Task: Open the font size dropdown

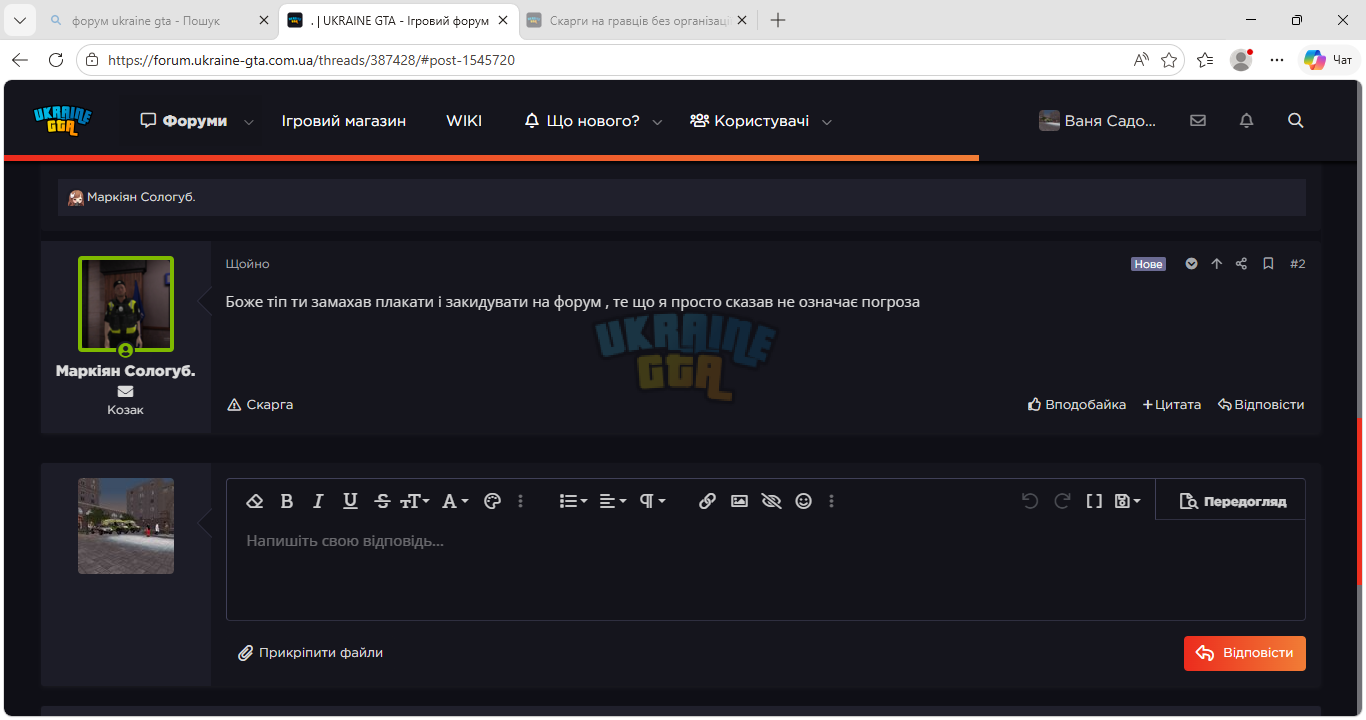Action: 414,501
